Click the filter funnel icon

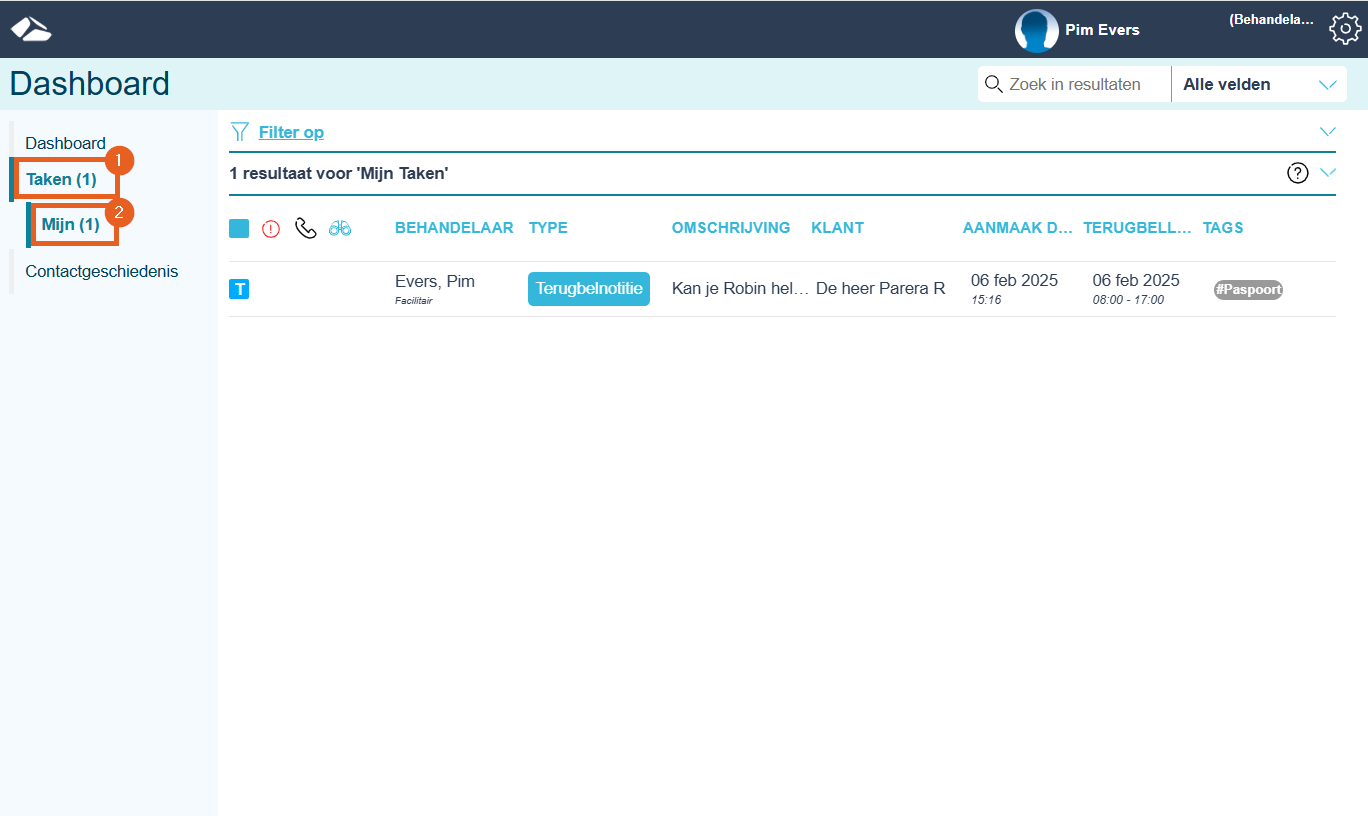click(x=239, y=132)
